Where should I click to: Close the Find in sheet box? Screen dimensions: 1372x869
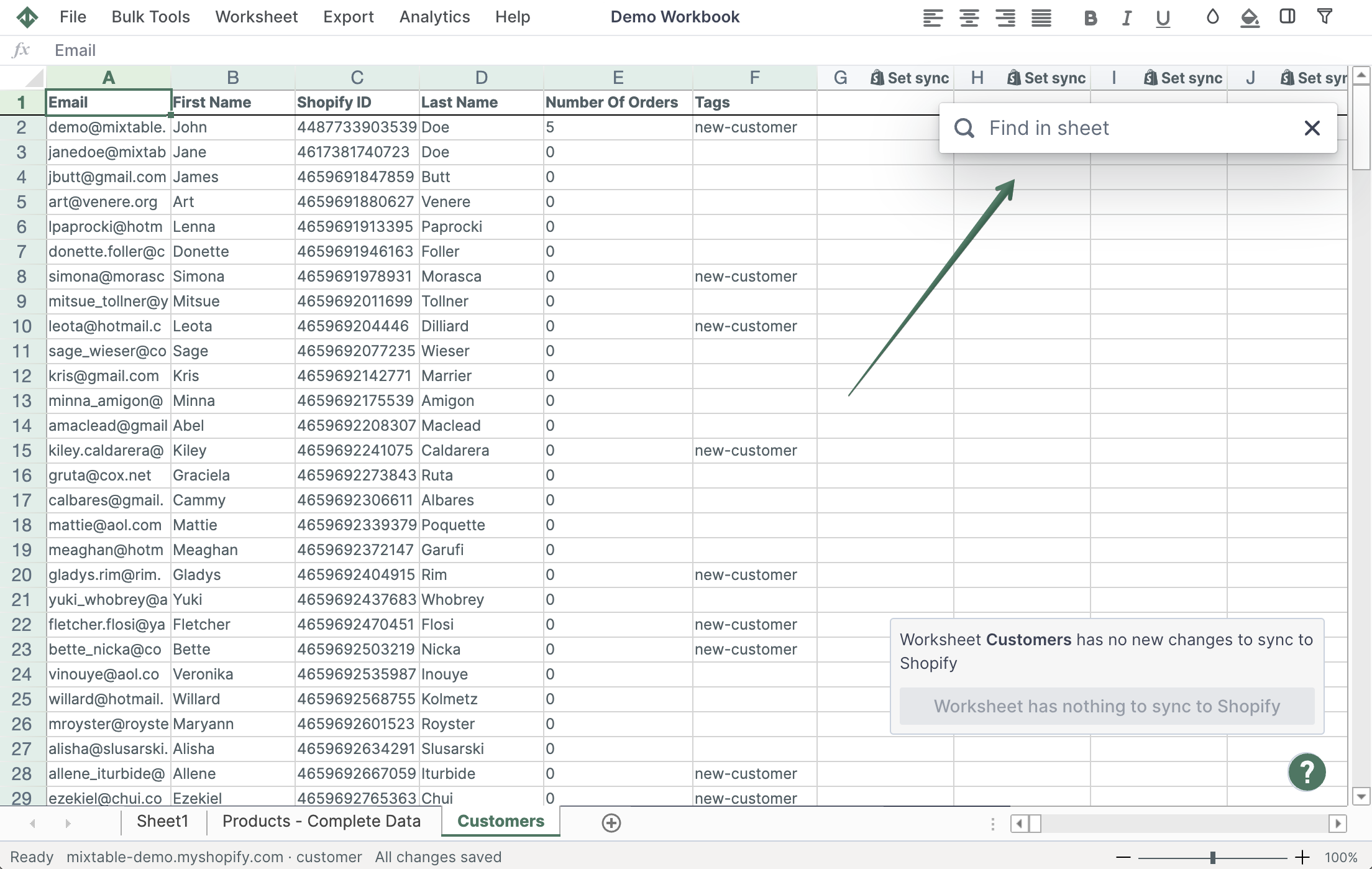(x=1312, y=127)
